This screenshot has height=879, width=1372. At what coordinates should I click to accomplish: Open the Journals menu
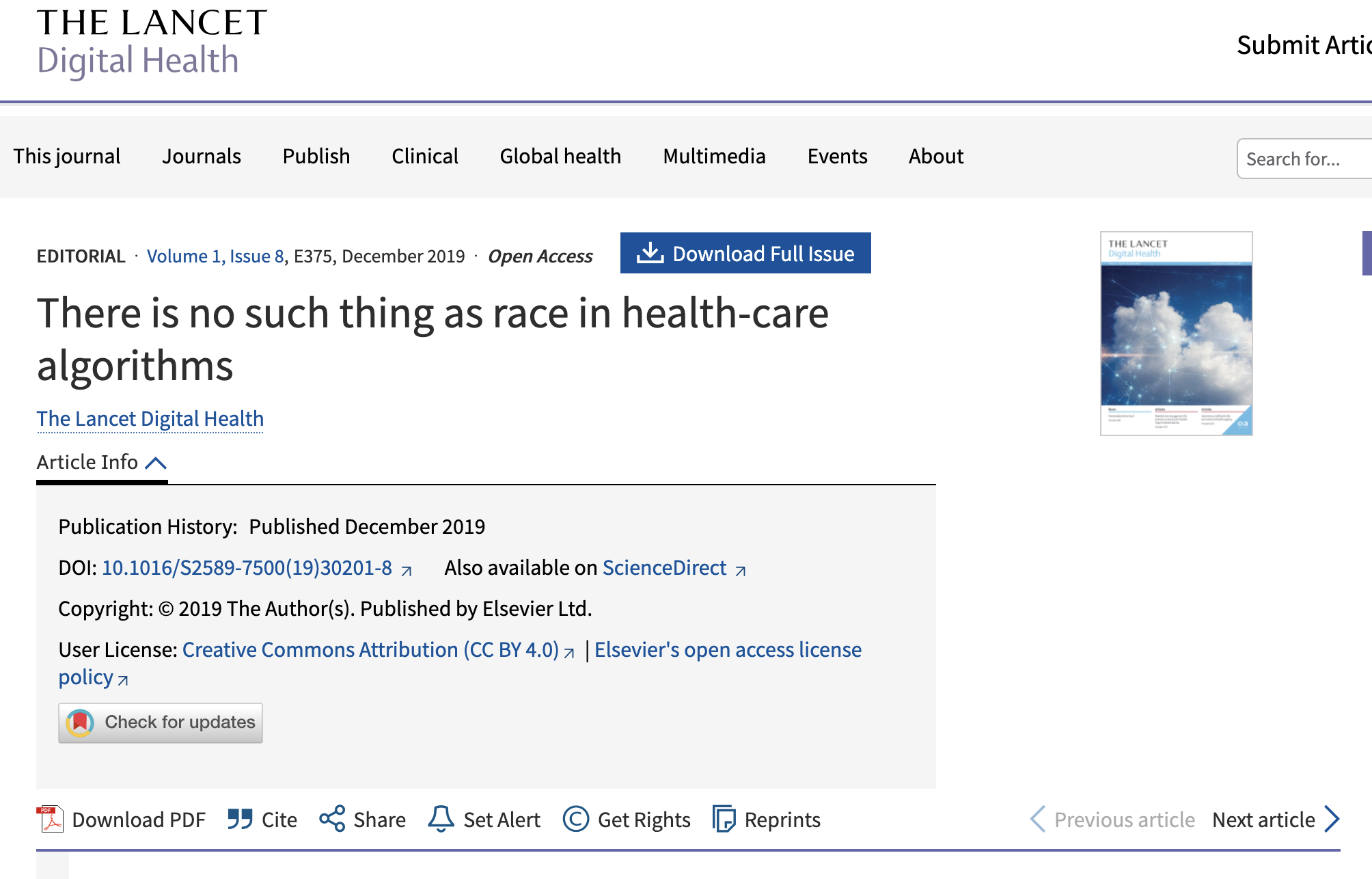(202, 157)
